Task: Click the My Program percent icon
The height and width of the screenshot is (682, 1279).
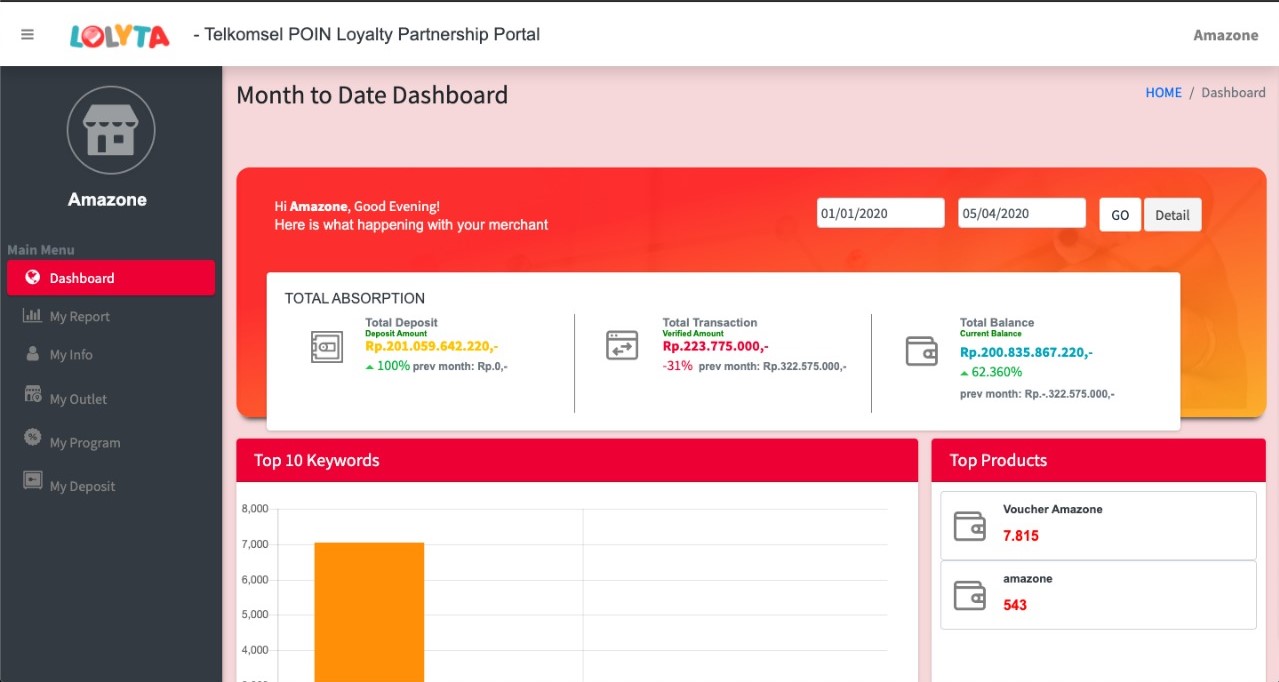Action: coord(32,437)
